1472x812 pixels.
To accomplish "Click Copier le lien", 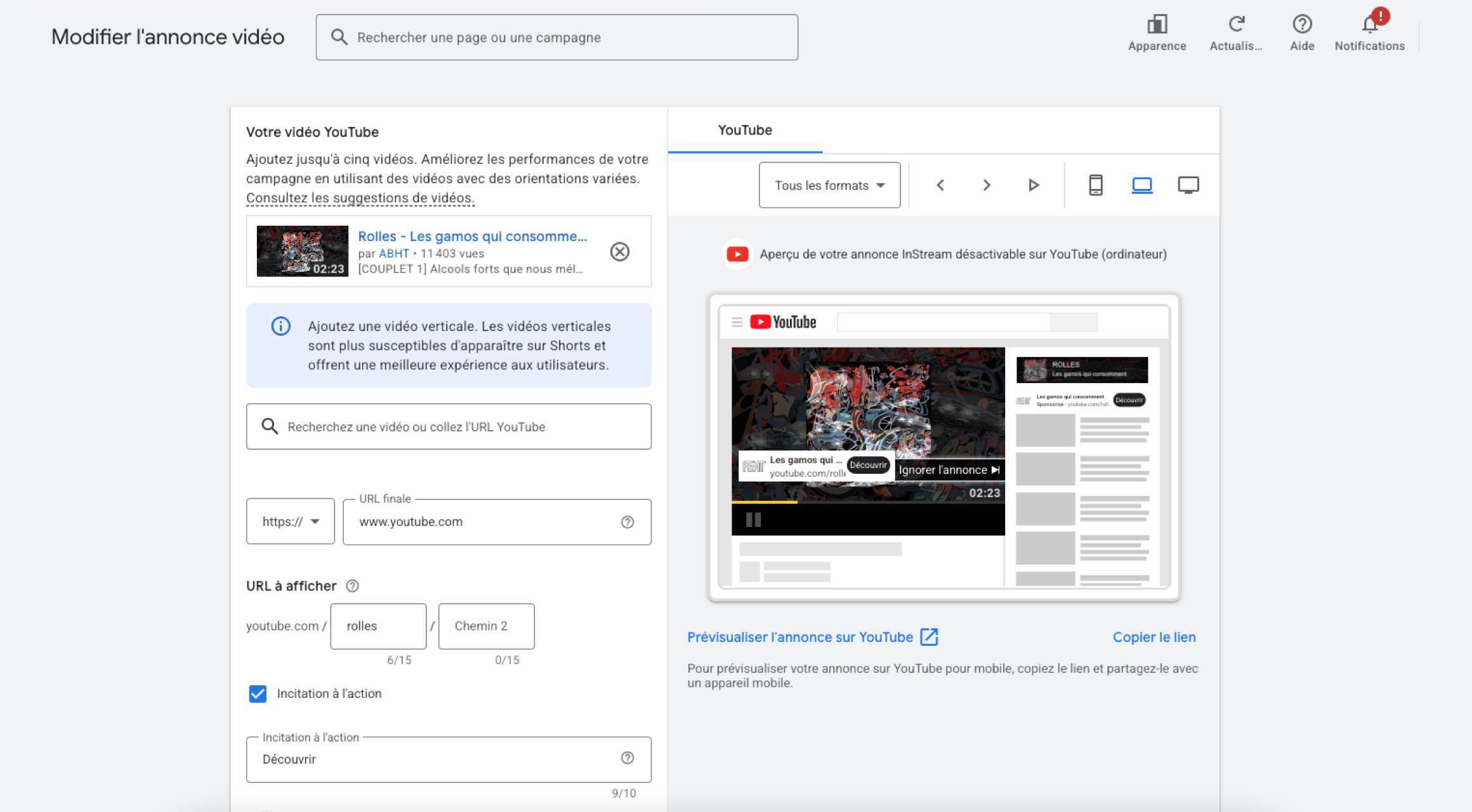I will pyautogui.click(x=1153, y=637).
